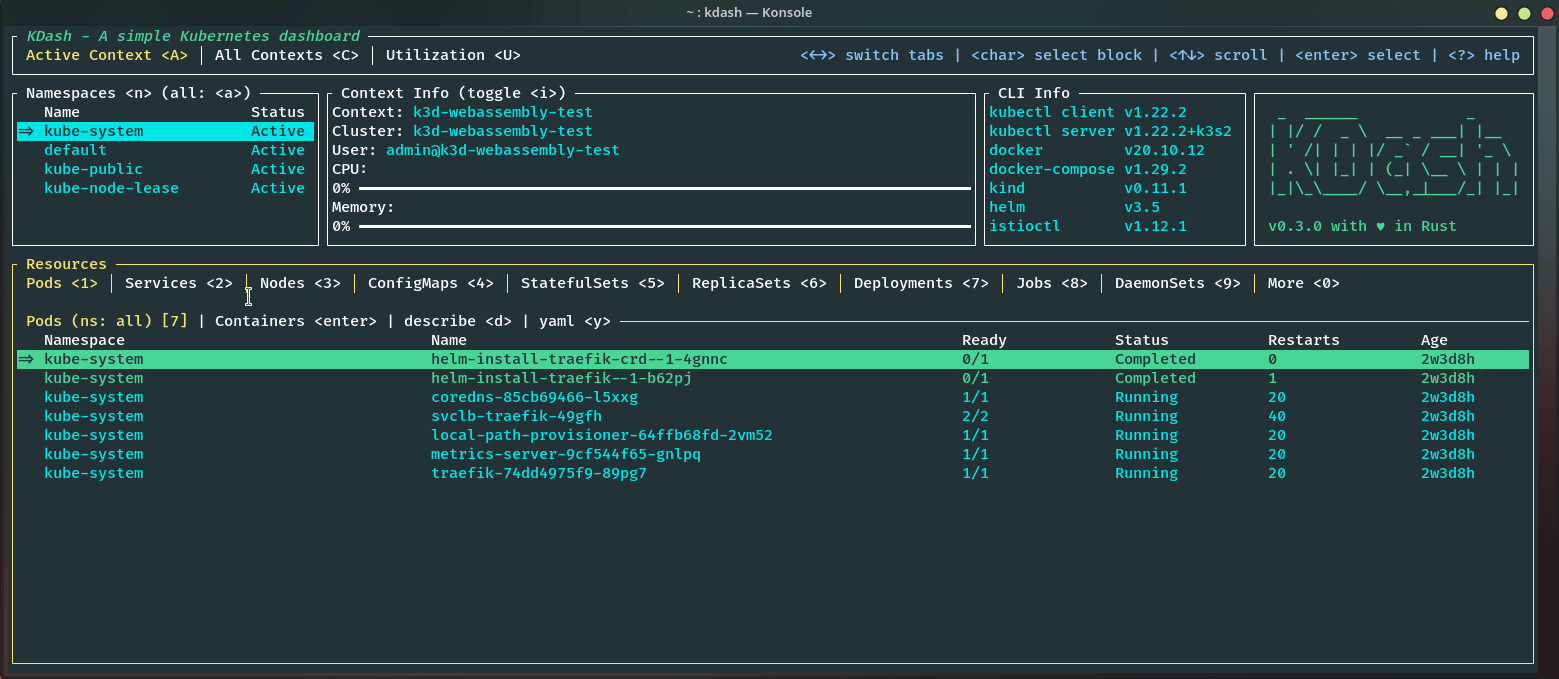Select the Active Context tab
The image size is (1559, 679).
click(x=106, y=55)
